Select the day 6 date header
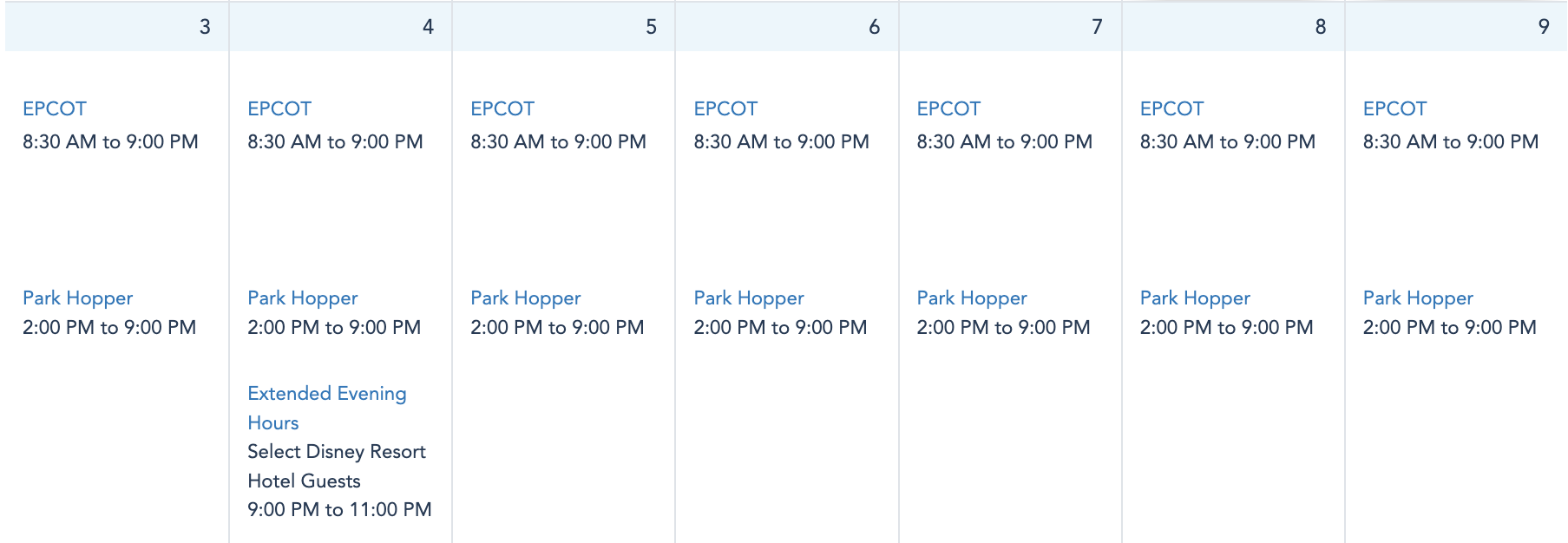The image size is (1568, 543). [874, 27]
